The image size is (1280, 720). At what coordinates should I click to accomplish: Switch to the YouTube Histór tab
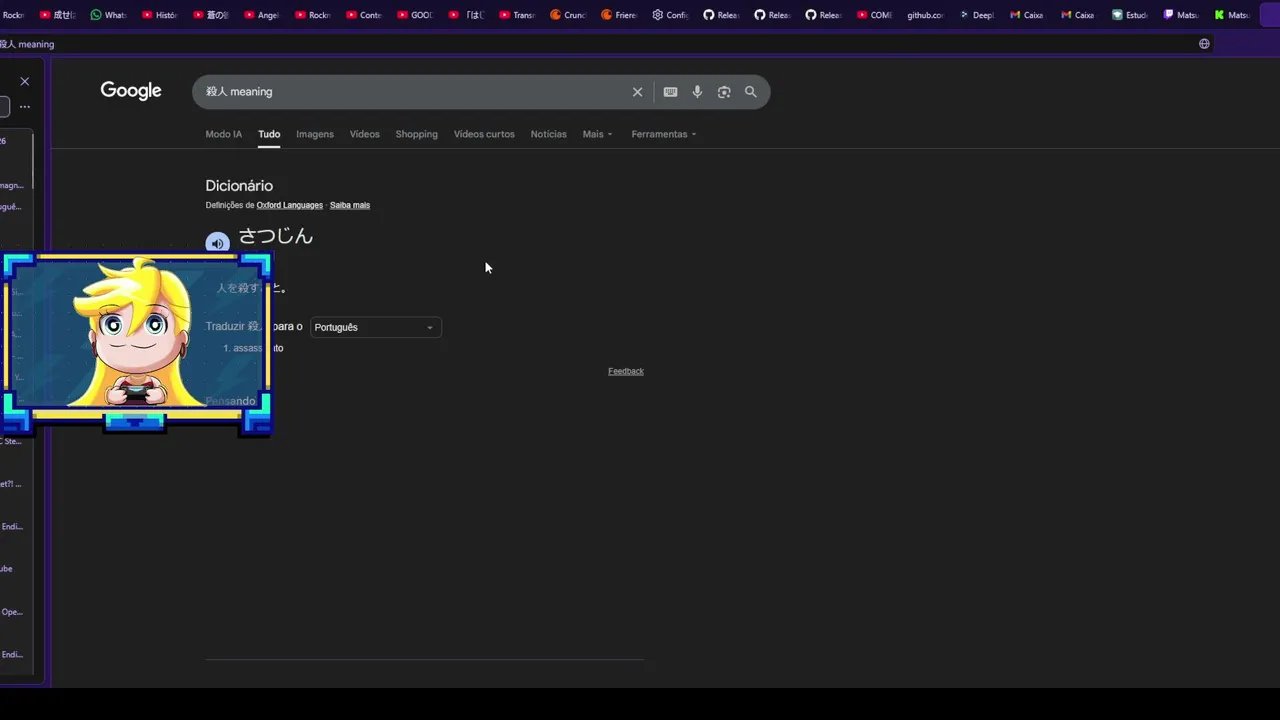click(x=159, y=15)
